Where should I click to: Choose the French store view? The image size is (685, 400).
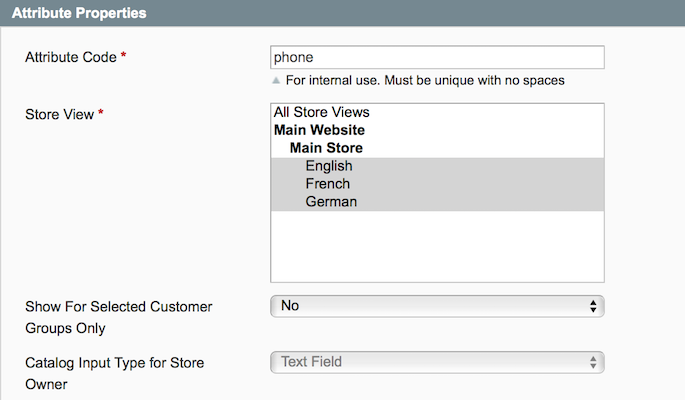click(x=328, y=184)
